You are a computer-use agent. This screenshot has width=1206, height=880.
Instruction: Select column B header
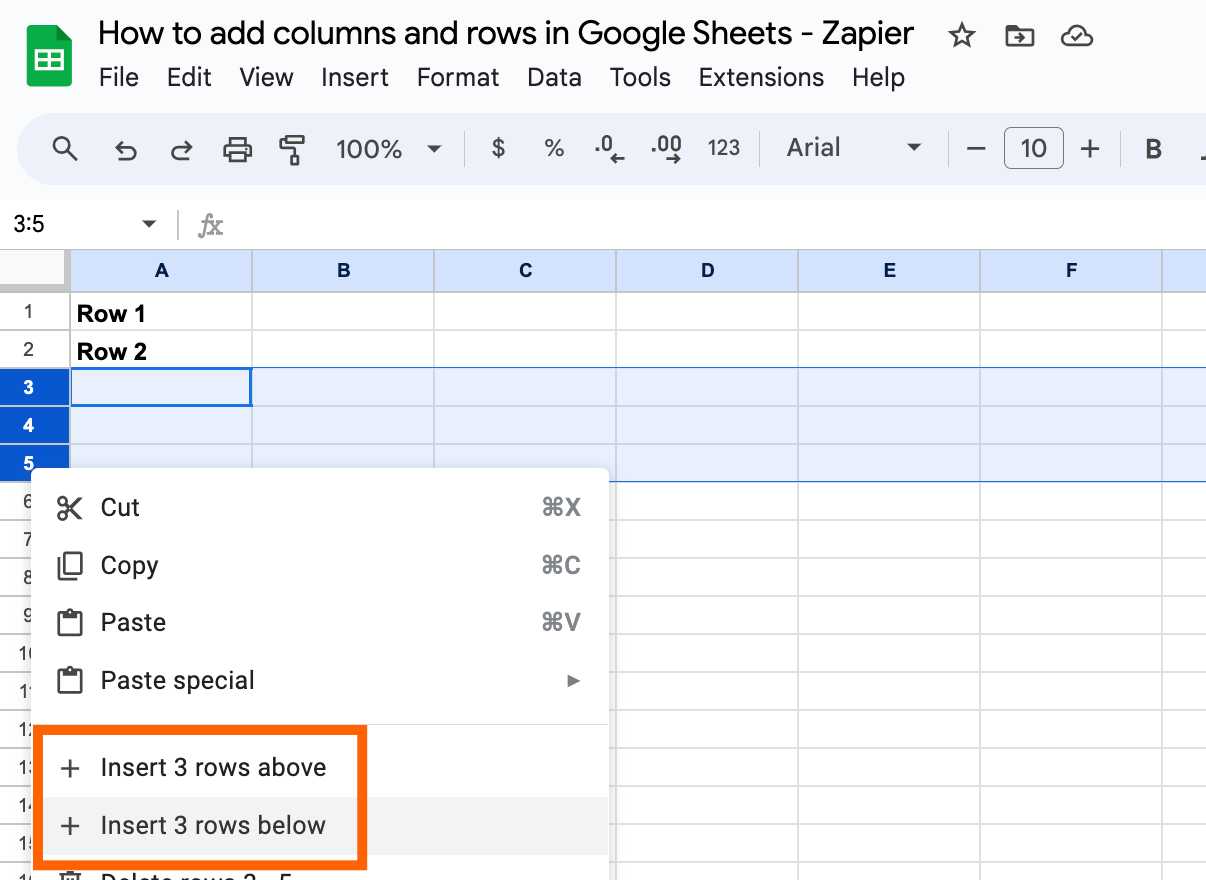point(343,271)
